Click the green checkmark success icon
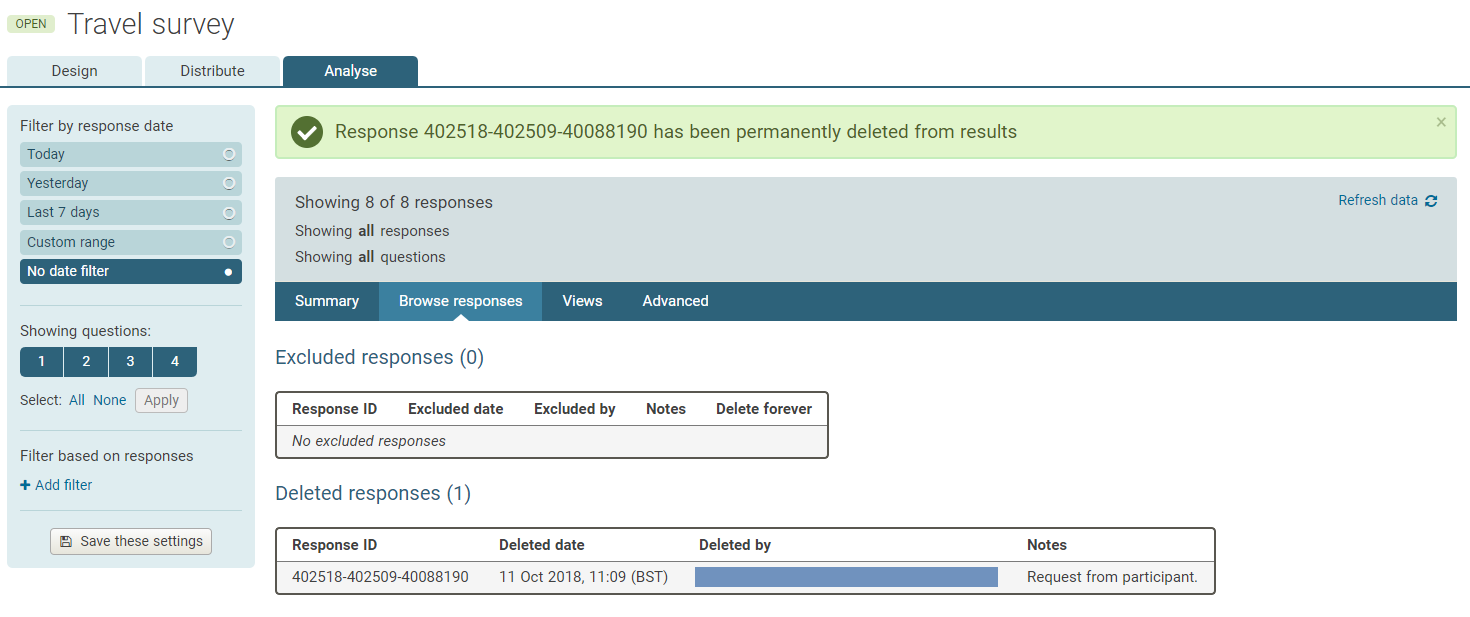1470x617 pixels. click(x=307, y=132)
